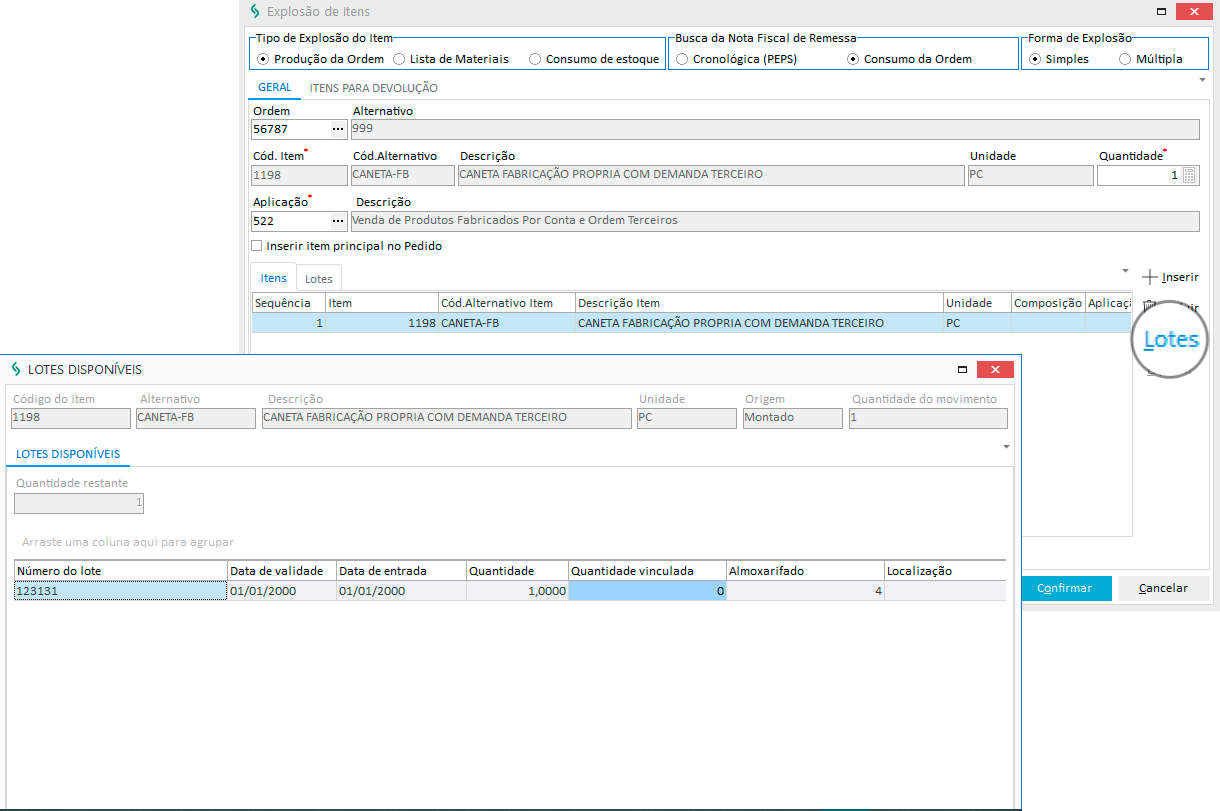Image resolution: width=1220 pixels, height=811 pixels.
Task: Expand the Lotes Disponíveis panel arrow
Action: coord(1006,447)
